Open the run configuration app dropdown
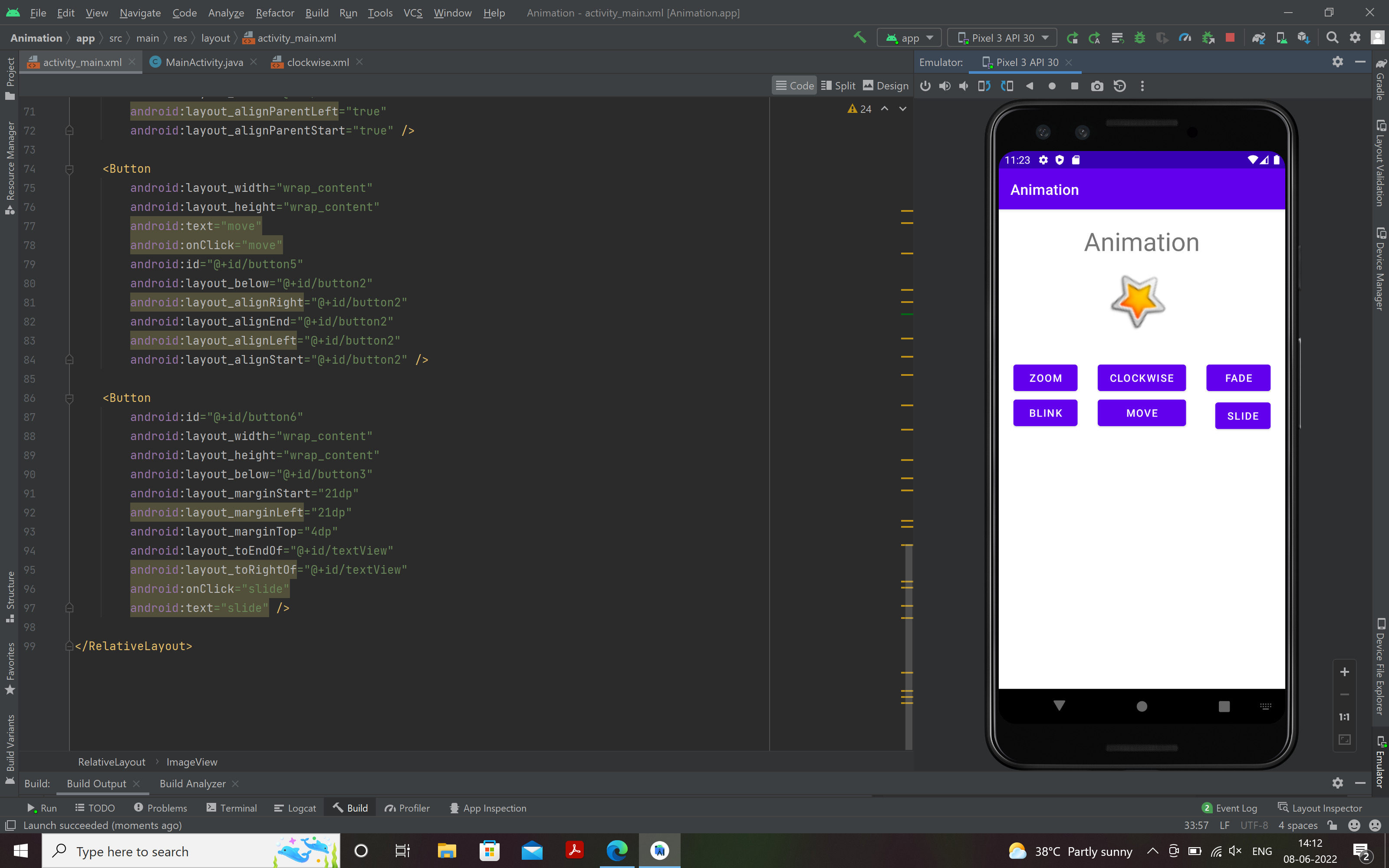The height and width of the screenshot is (868, 1389). click(x=908, y=37)
